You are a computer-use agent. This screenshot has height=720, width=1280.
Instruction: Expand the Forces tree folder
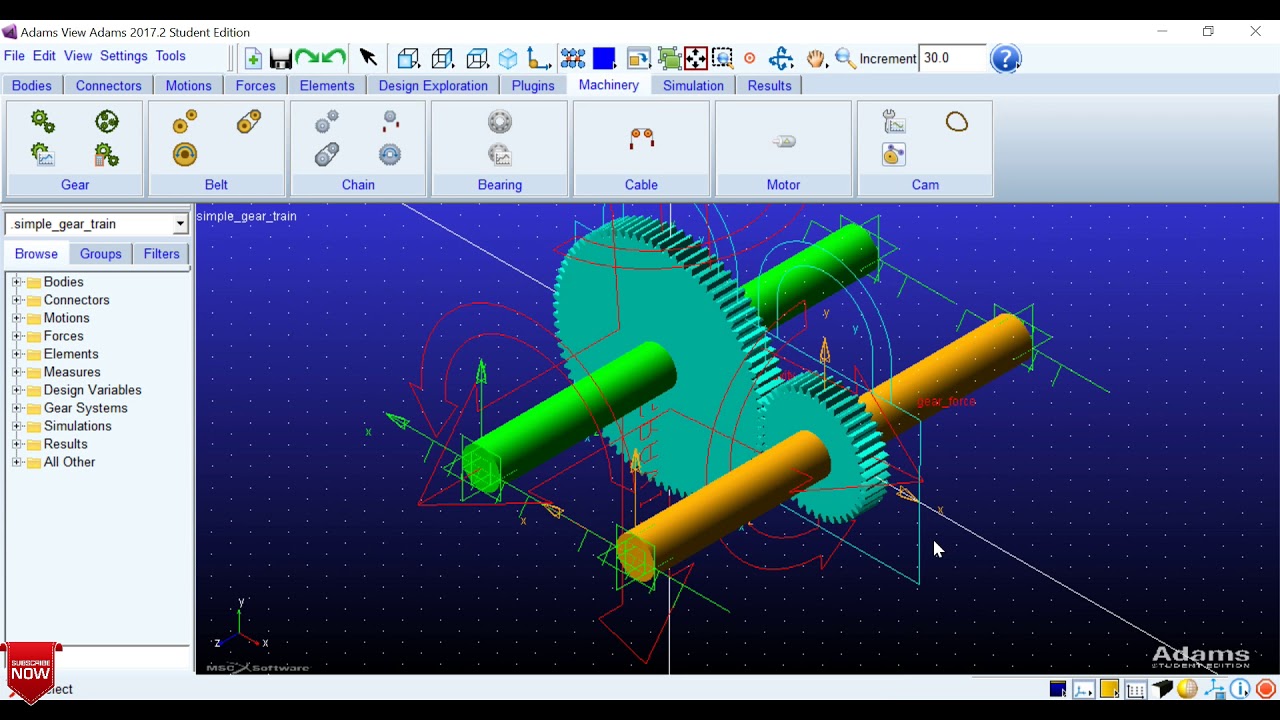[x=16, y=336]
